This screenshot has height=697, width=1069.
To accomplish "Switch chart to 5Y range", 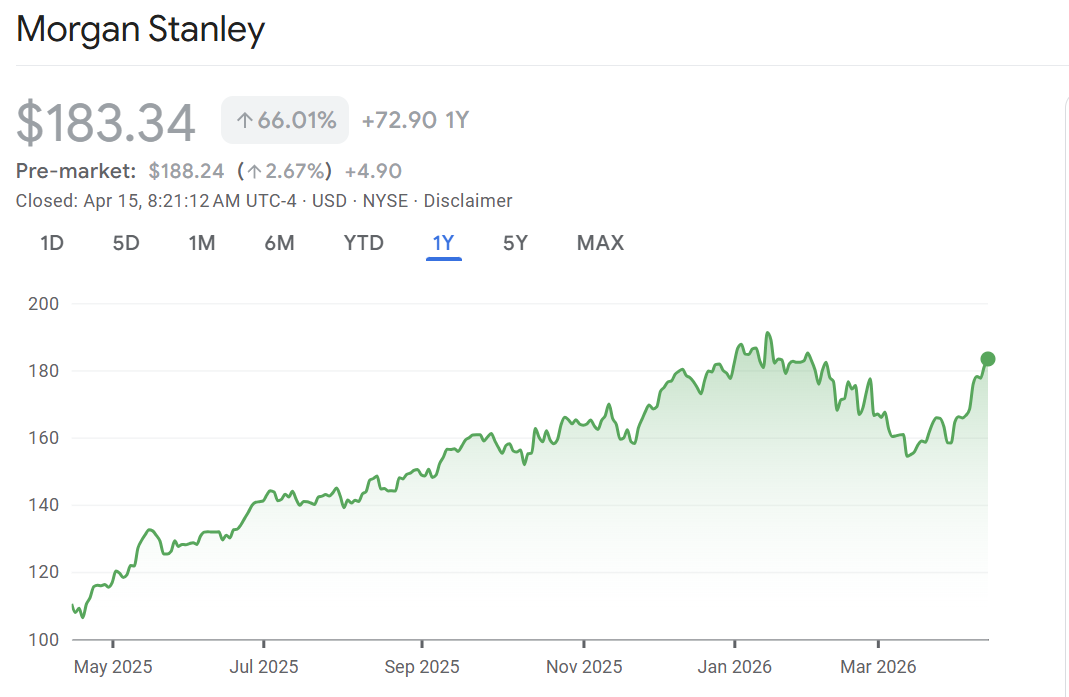I will coord(515,242).
